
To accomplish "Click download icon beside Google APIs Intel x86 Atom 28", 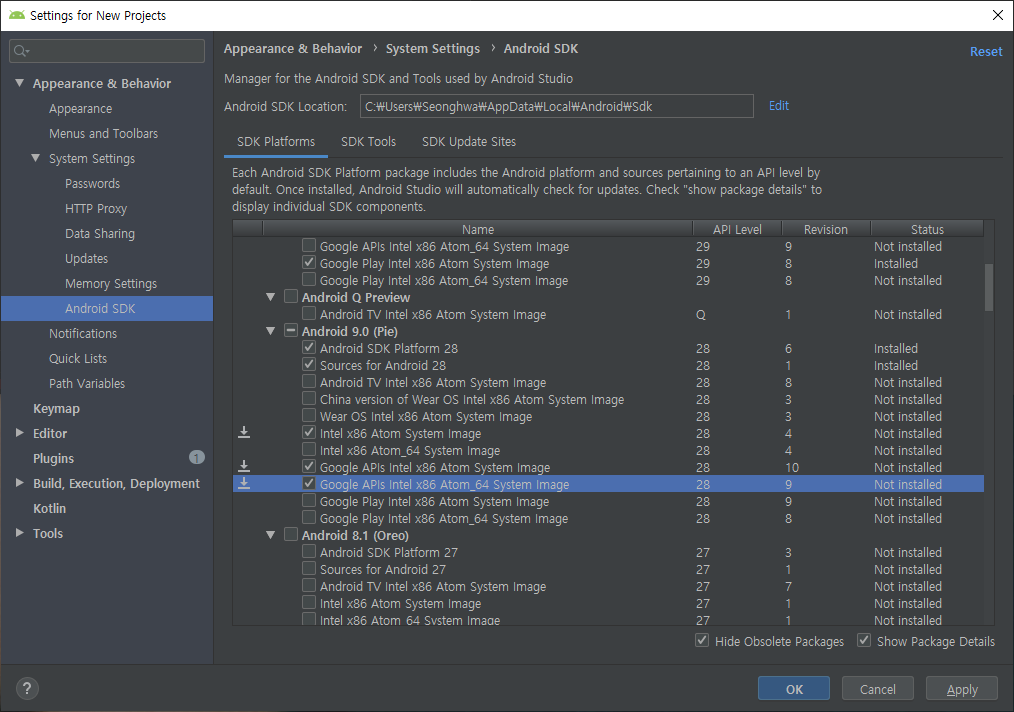I will pos(244,466).
